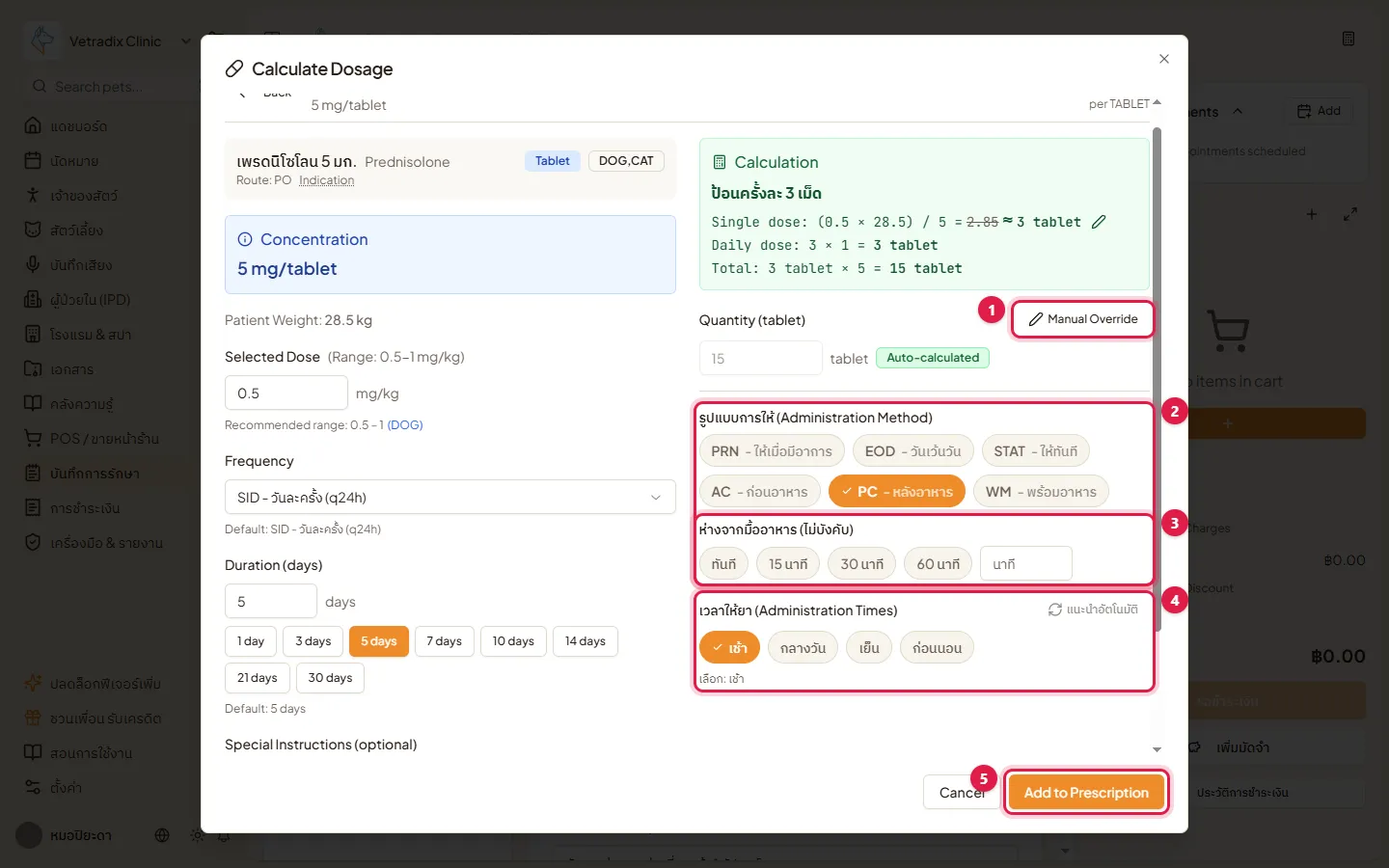The height and width of the screenshot is (868, 1389).
Task: Select EOD every-other-day method
Action: pos(912,451)
